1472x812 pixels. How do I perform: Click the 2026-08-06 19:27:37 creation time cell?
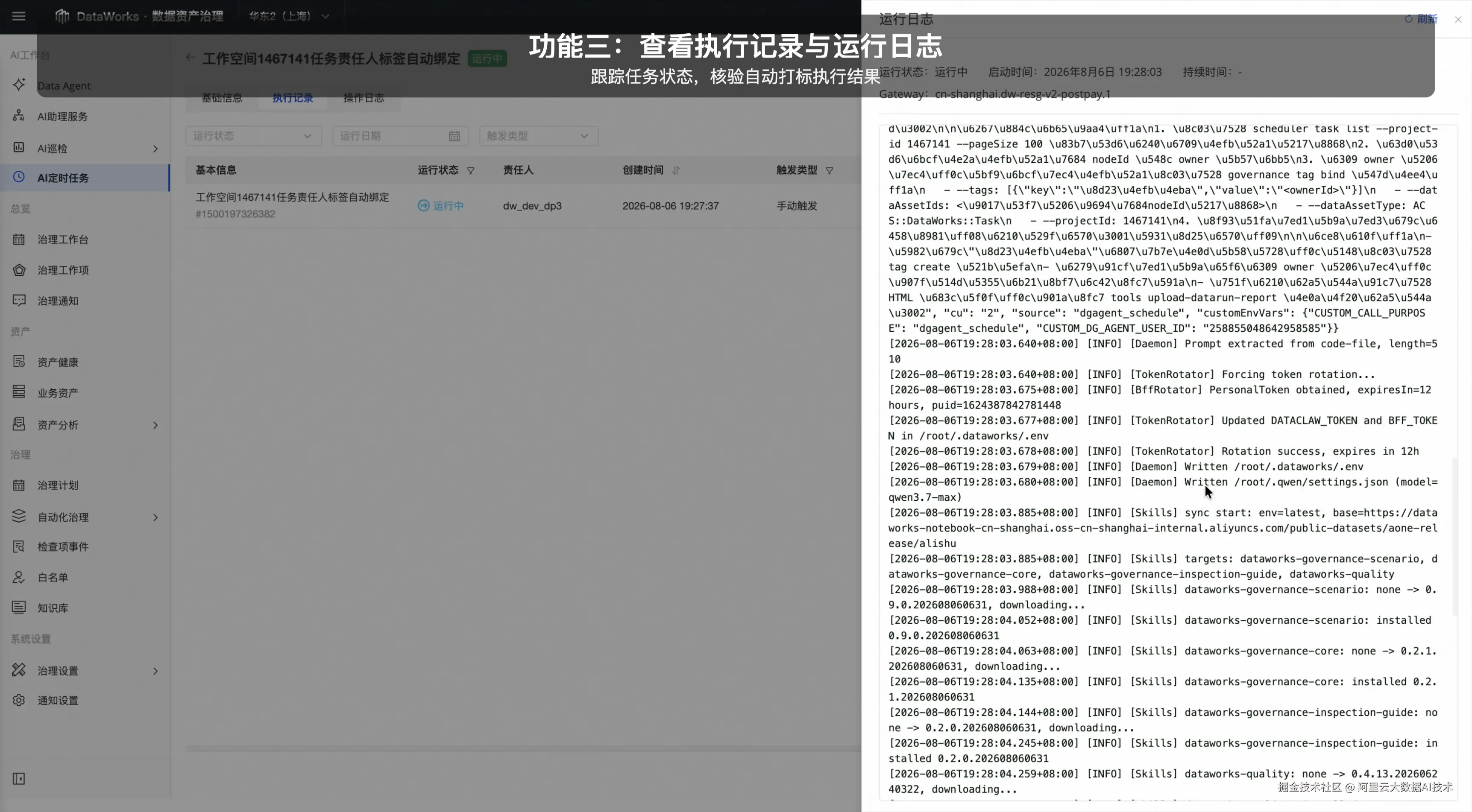click(x=670, y=206)
